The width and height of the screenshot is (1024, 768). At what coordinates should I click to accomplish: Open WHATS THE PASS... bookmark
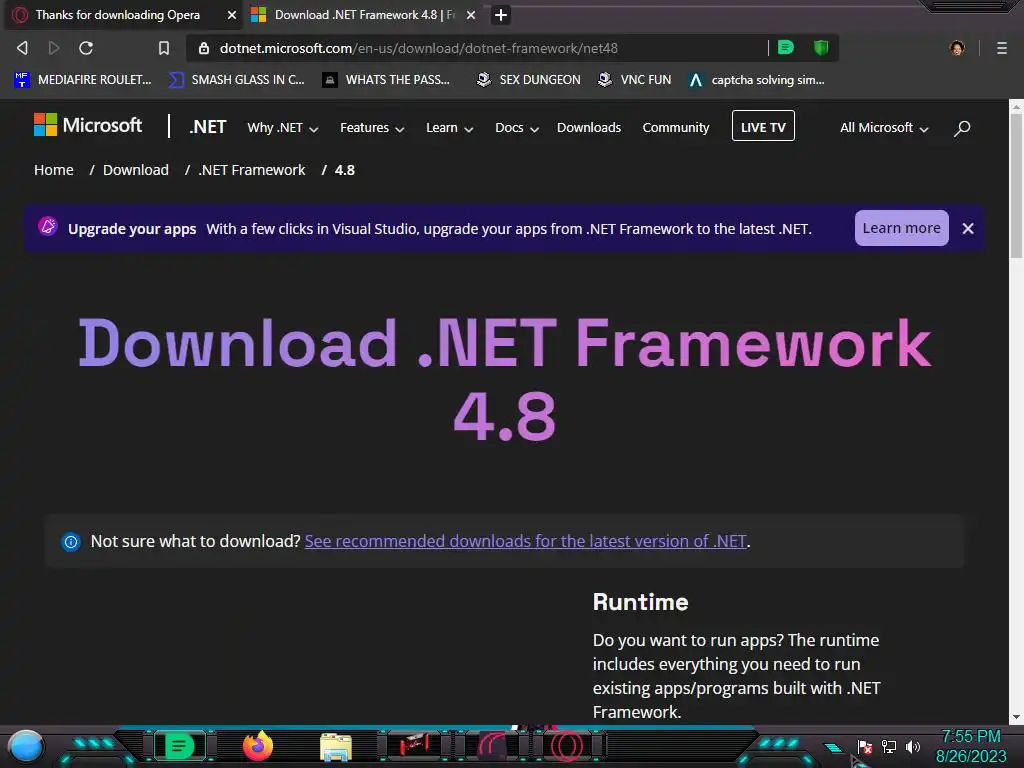point(386,80)
